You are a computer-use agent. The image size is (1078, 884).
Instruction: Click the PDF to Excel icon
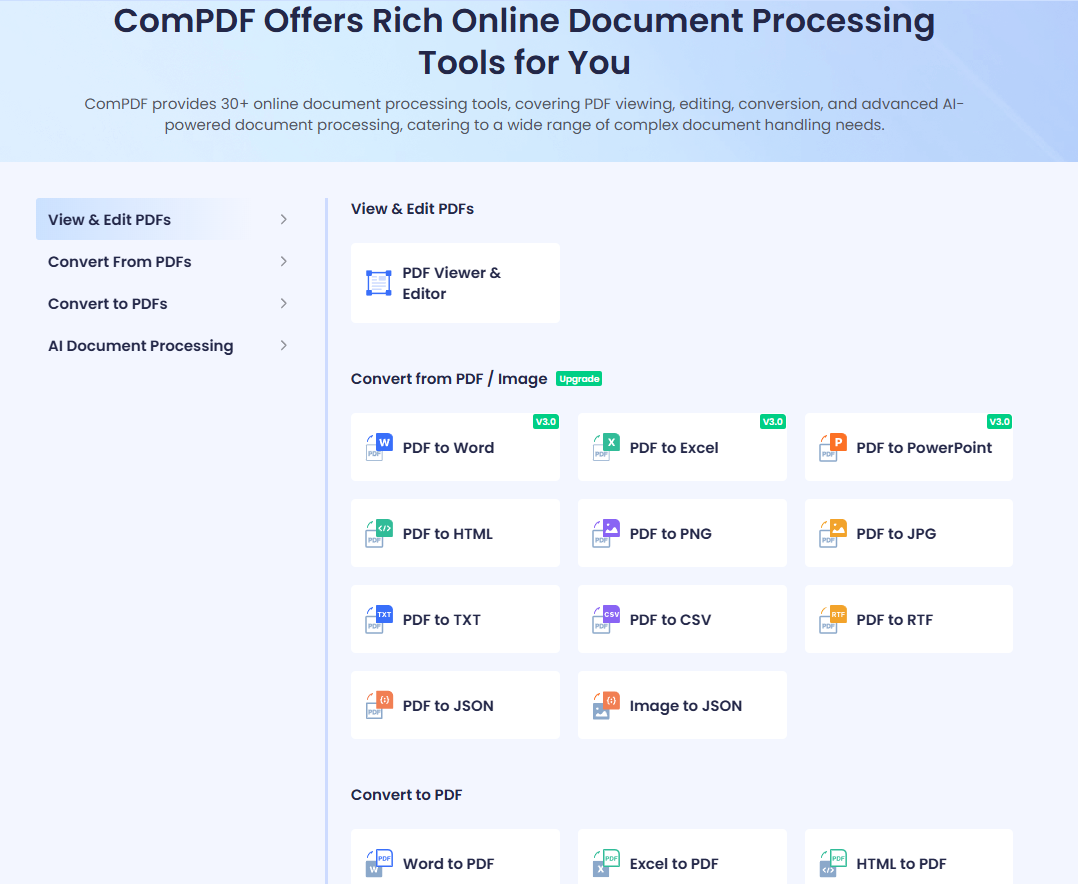click(605, 447)
